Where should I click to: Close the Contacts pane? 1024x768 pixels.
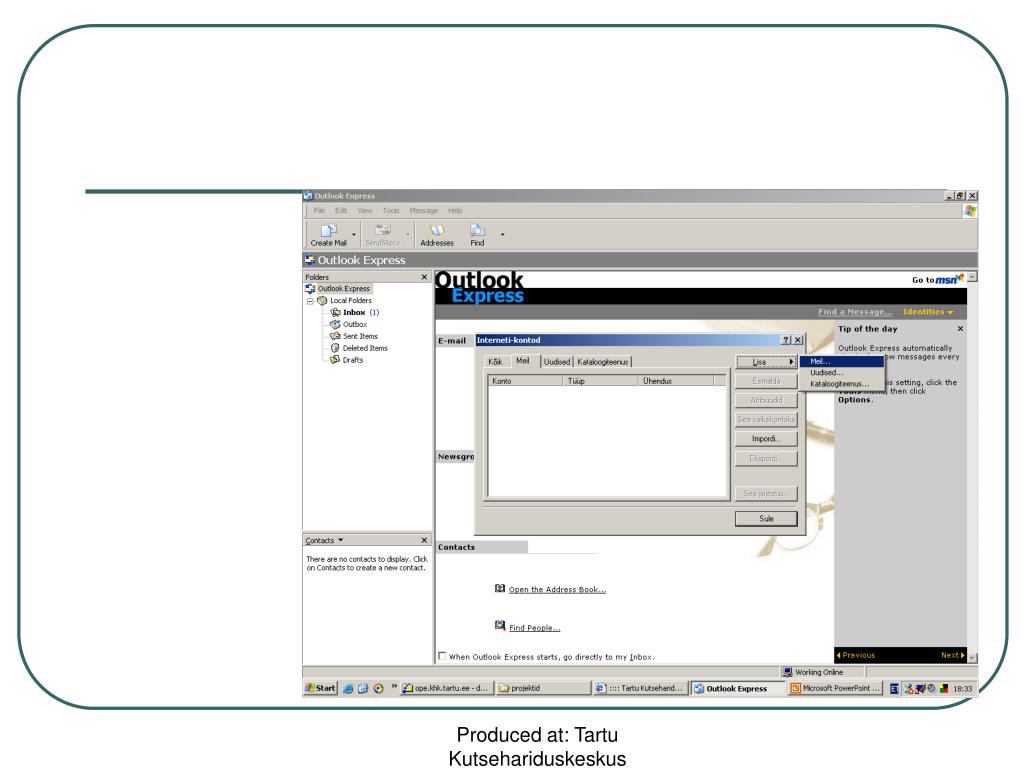pyautogui.click(x=424, y=540)
